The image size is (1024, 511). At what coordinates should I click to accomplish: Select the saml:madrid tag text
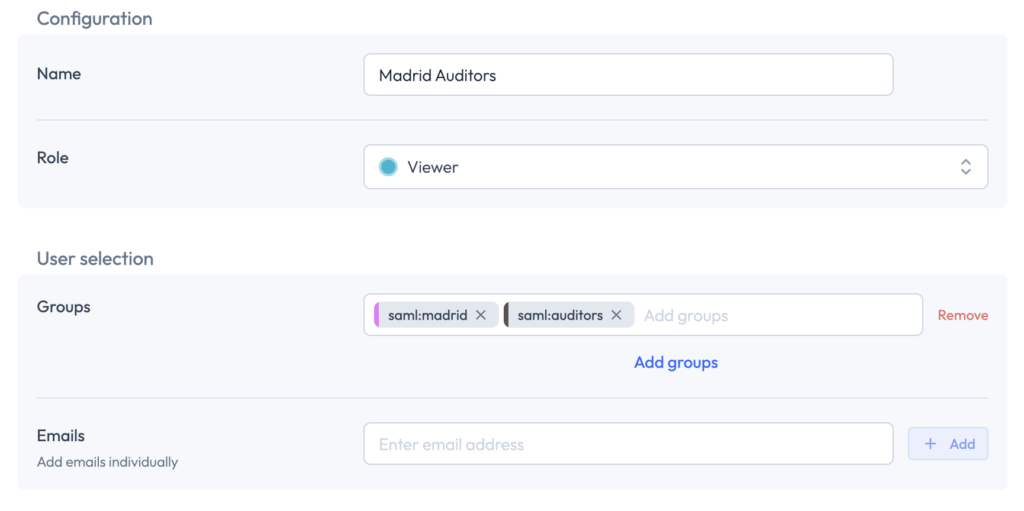point(427,315)
